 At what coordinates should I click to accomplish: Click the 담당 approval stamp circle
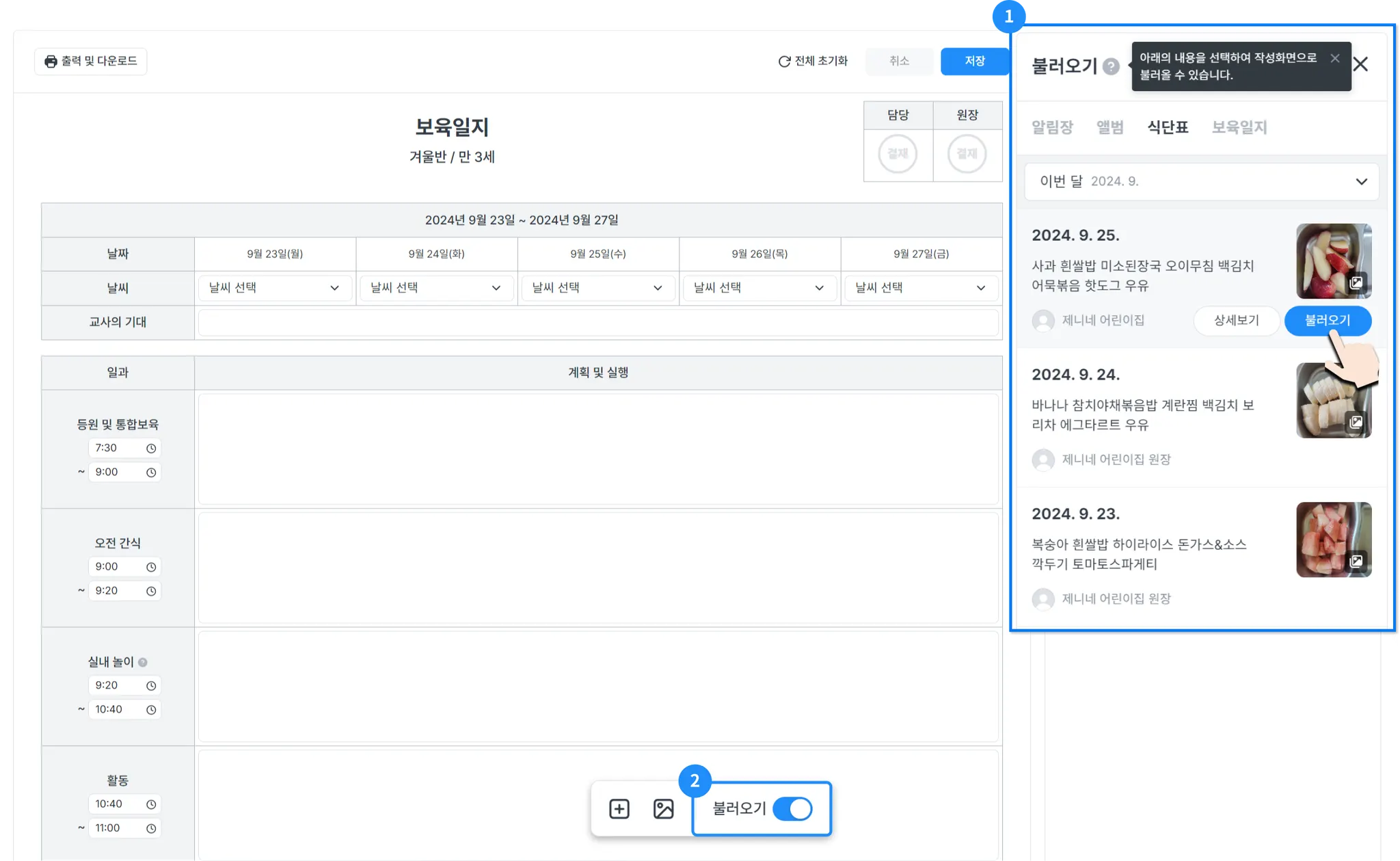click(898, 154)
